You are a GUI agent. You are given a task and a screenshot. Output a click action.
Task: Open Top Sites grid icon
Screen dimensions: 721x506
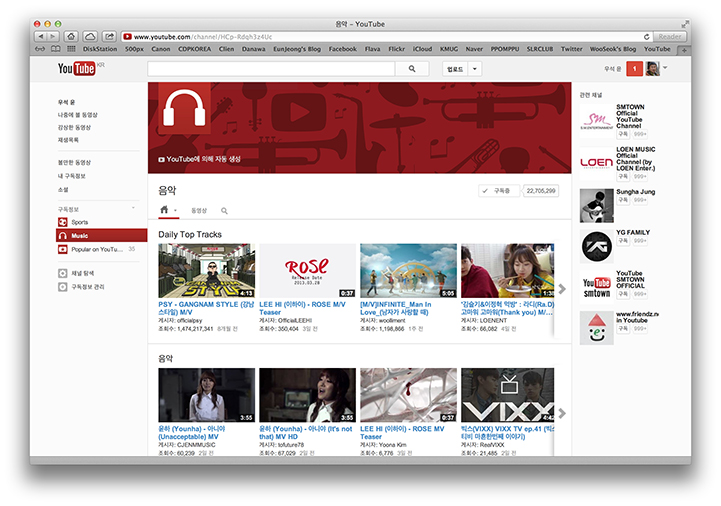pyautogui.click(x=71, y=49)
